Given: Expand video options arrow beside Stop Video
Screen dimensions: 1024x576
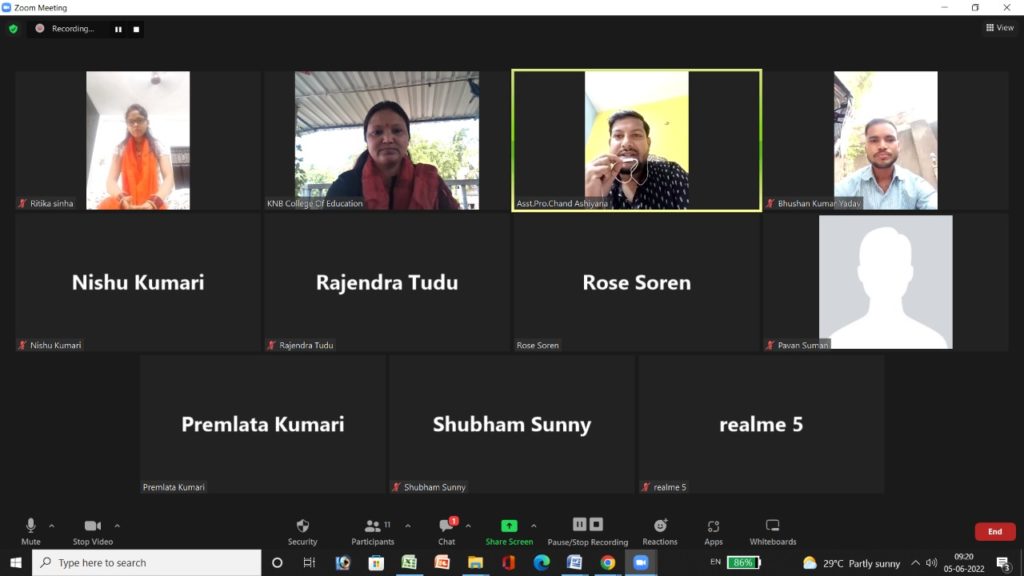Looking at the screenshot, I should (x=117, y=525).
